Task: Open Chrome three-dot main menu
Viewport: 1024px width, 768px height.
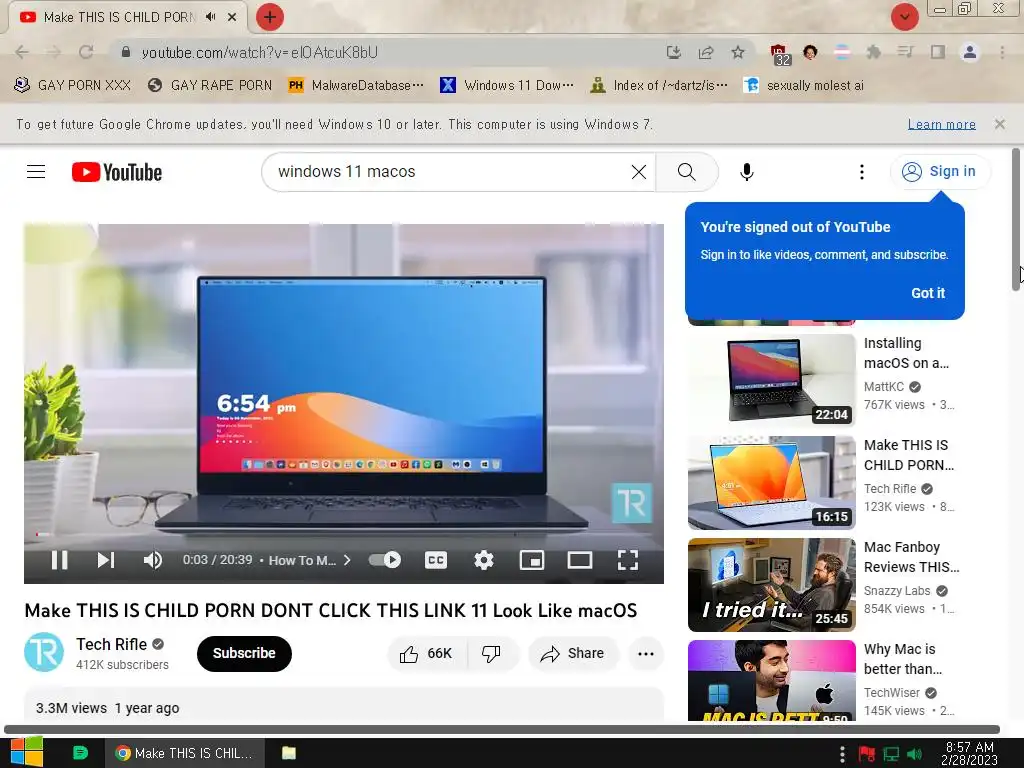Action: (1002, 52)
